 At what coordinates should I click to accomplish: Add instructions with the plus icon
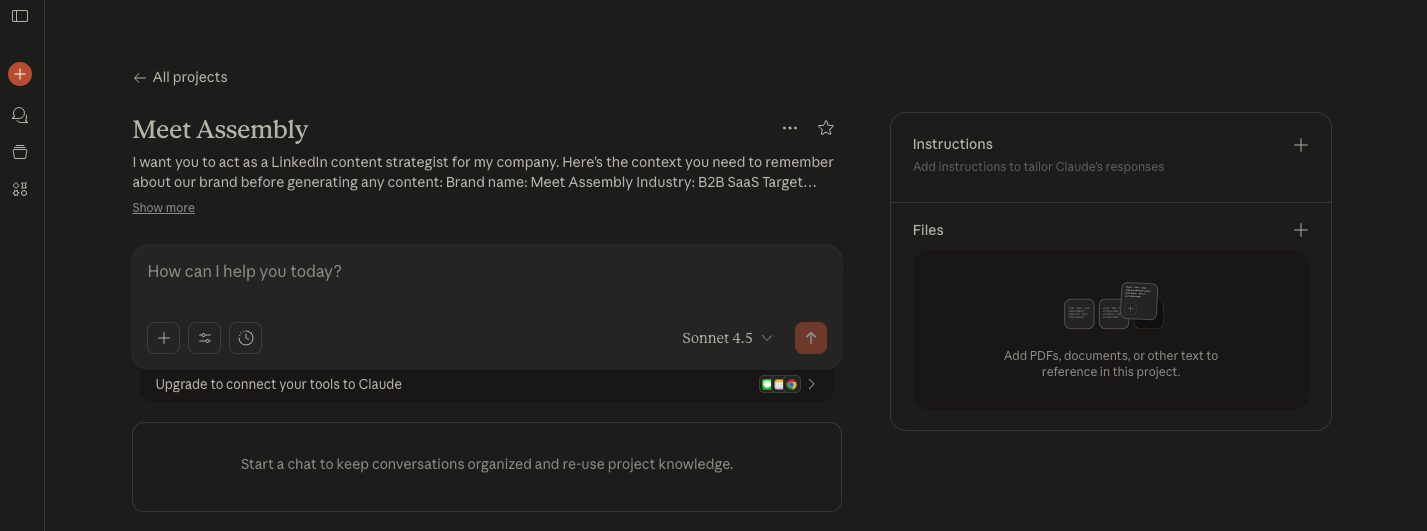coord(1301,145)
